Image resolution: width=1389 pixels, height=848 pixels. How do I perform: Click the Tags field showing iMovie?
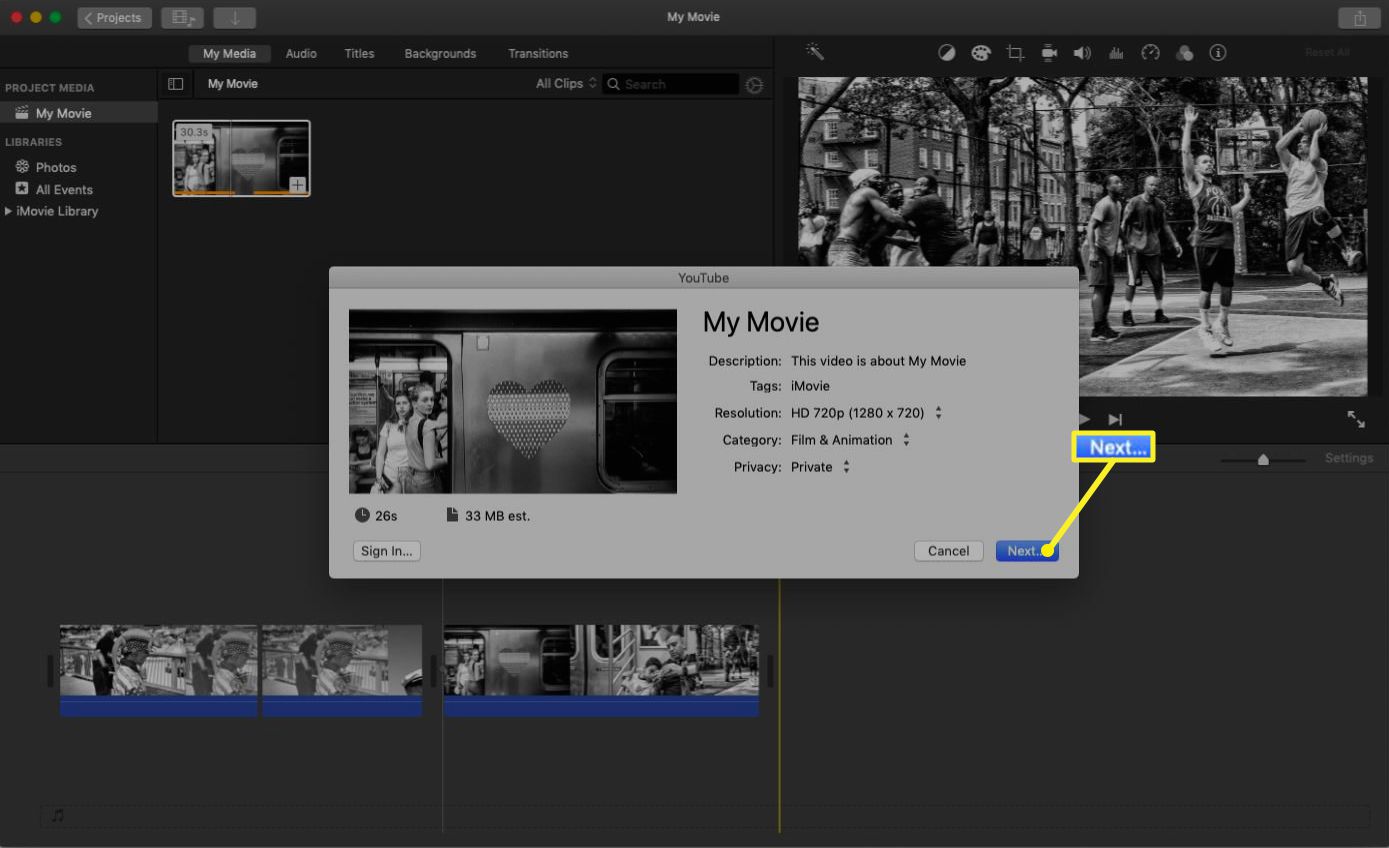(810, 386)
